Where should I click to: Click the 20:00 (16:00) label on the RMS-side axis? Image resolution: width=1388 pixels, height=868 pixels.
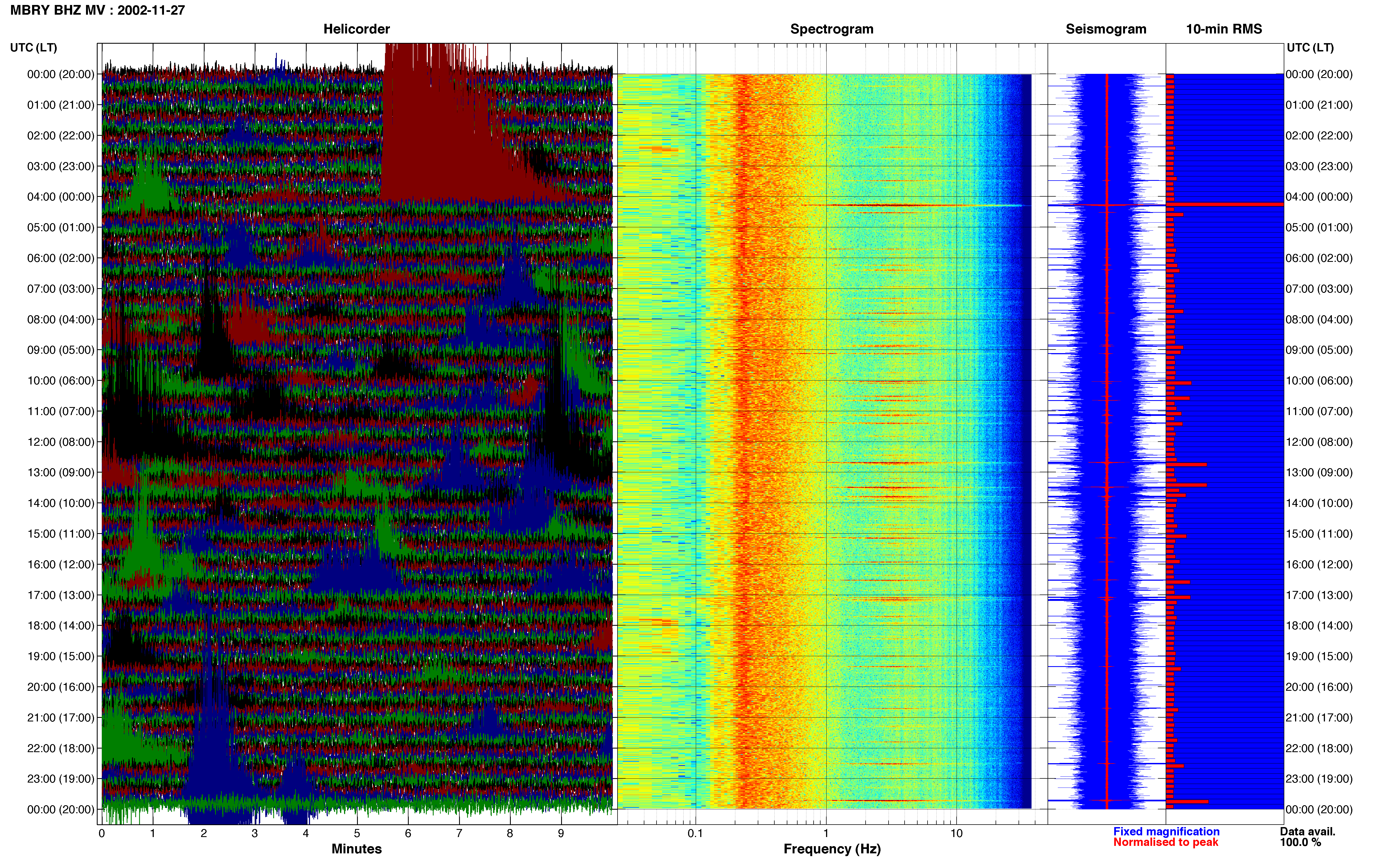coord(1319,687)
